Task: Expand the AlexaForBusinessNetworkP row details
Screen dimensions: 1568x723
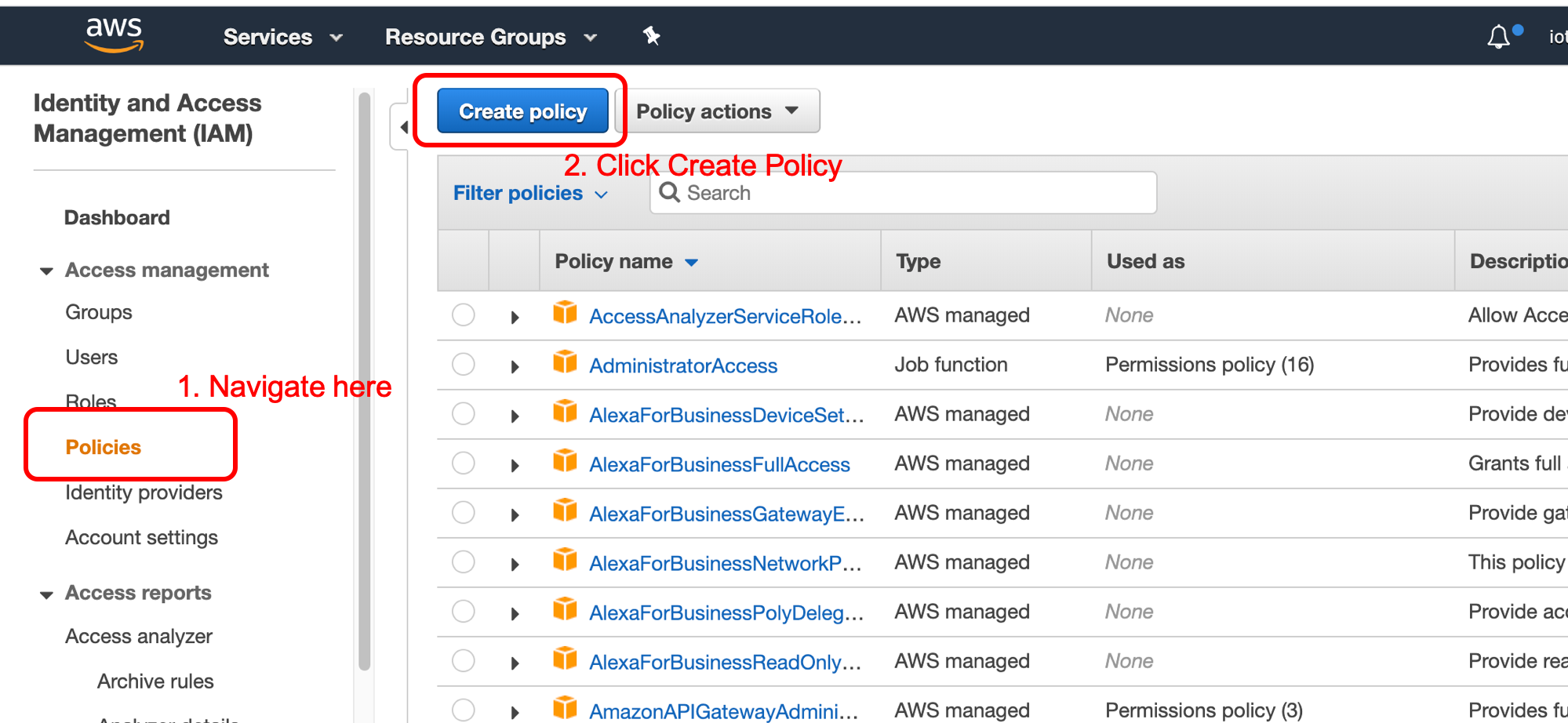Action: tap(515, 565)
